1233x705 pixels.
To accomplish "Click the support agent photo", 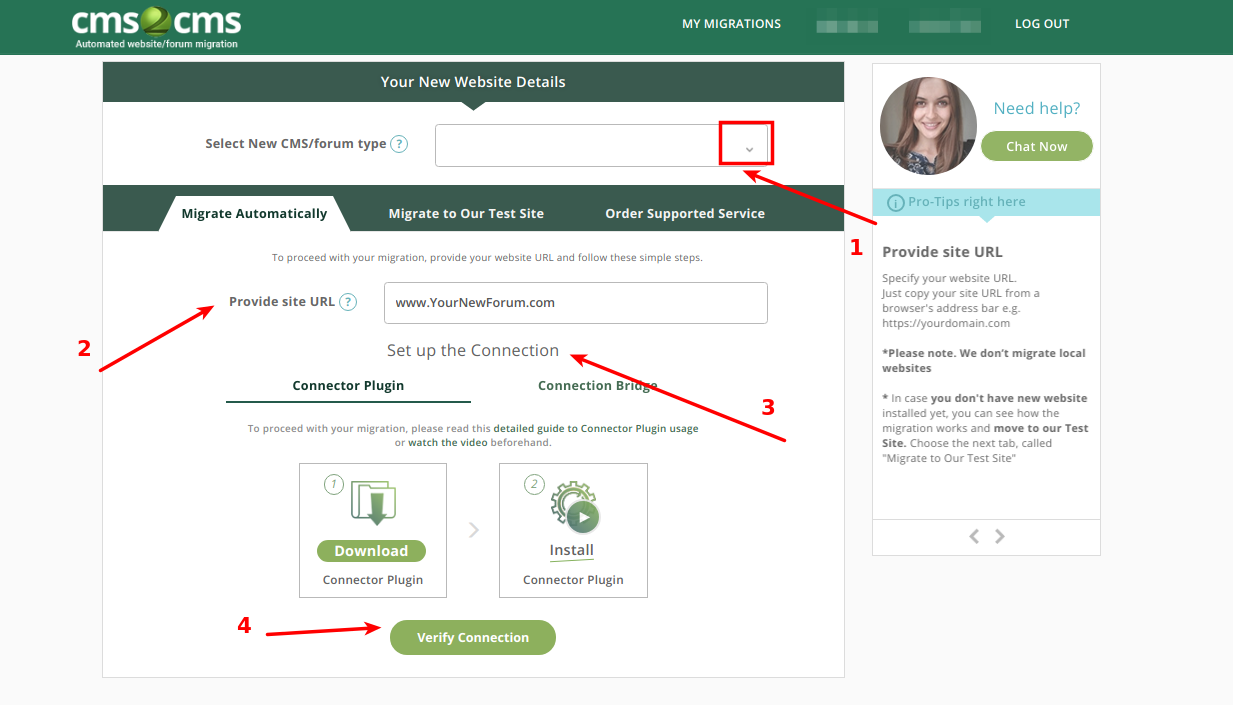I will pyautogui.click(x=928, y=126).
